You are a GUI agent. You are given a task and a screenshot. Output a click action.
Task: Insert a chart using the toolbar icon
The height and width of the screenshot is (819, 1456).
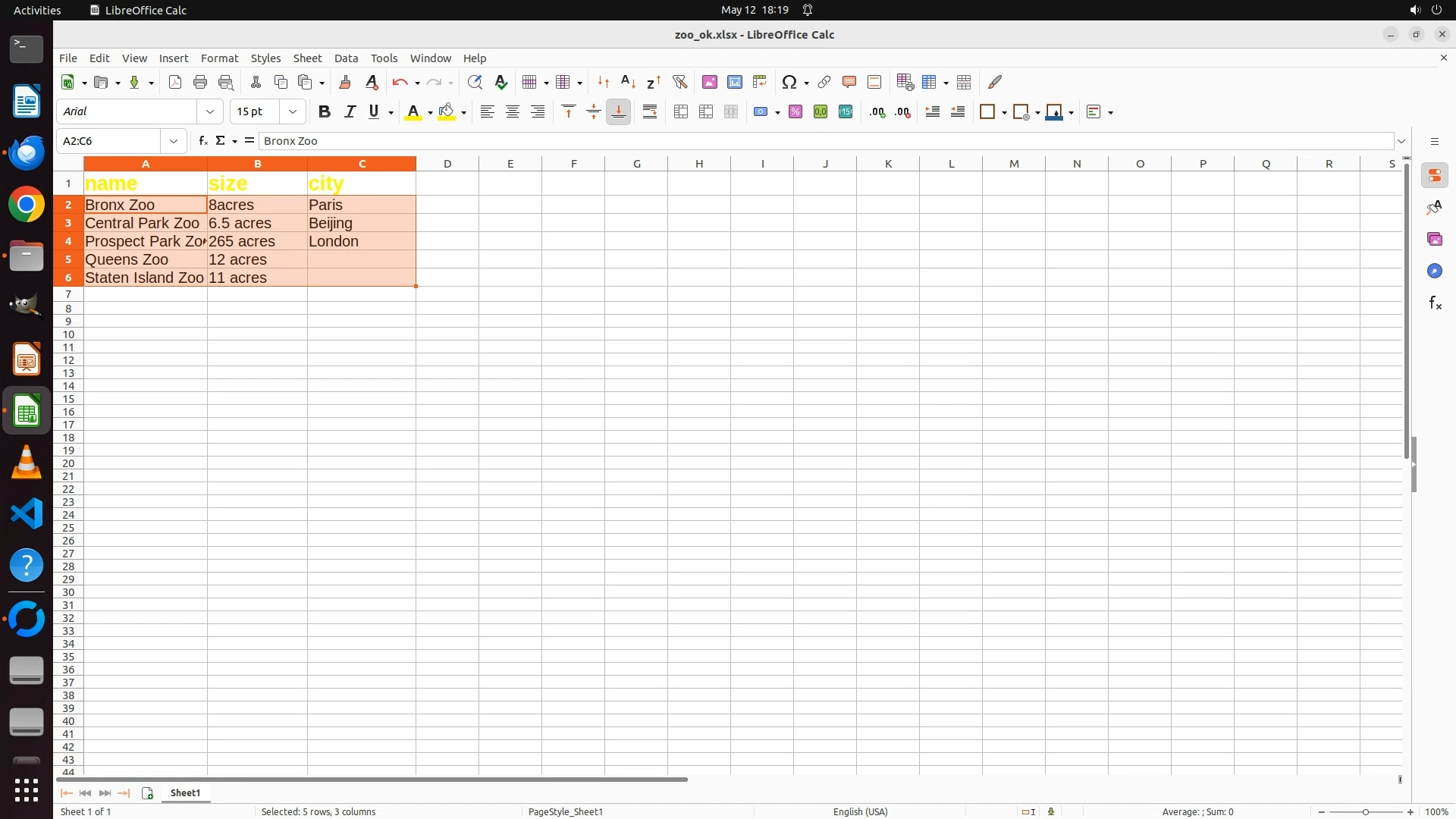coord(734,82)
